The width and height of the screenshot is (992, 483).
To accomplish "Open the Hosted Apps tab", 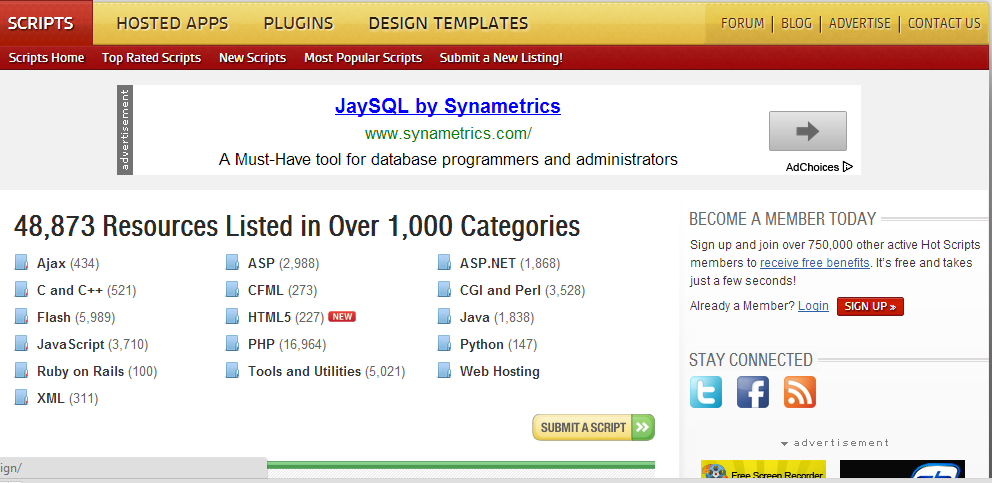I will (172, 23).
